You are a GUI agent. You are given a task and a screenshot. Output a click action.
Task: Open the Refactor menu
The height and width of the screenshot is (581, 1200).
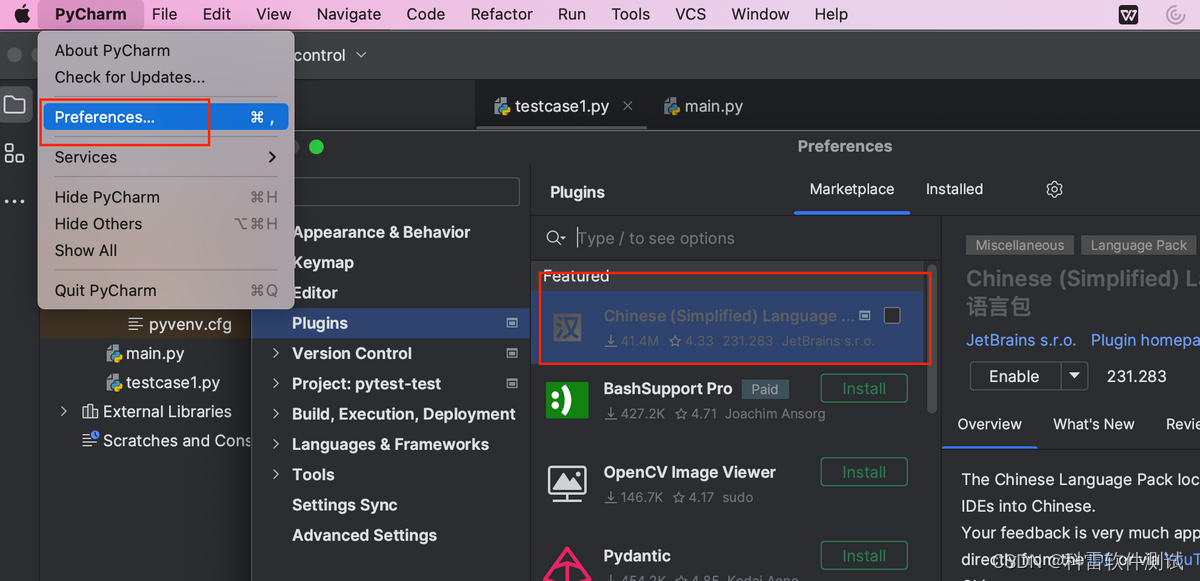pos(501,14)
